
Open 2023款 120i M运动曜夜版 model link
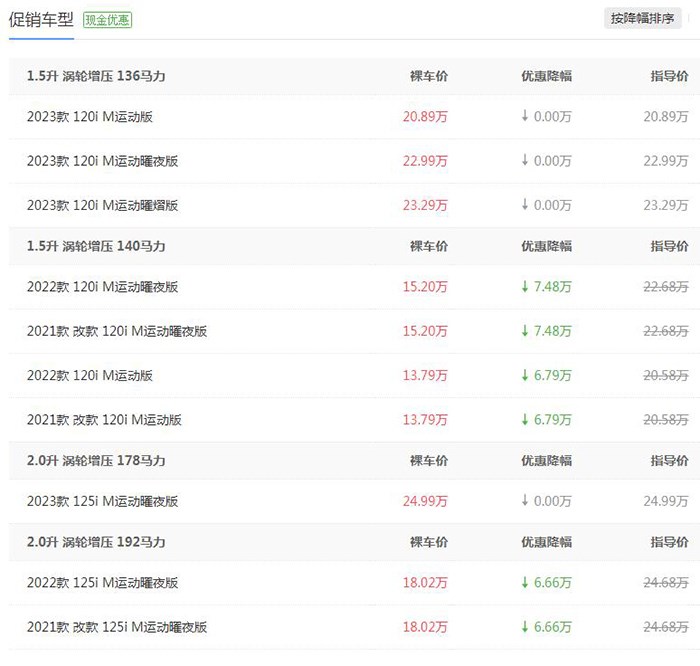point(102,161)
